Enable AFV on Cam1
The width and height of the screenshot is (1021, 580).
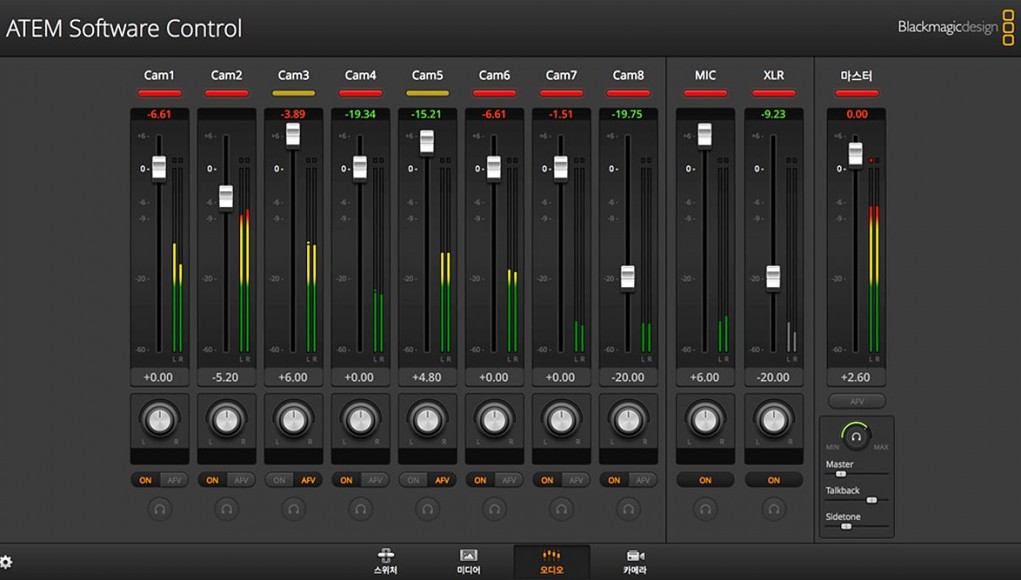point(175,480)
